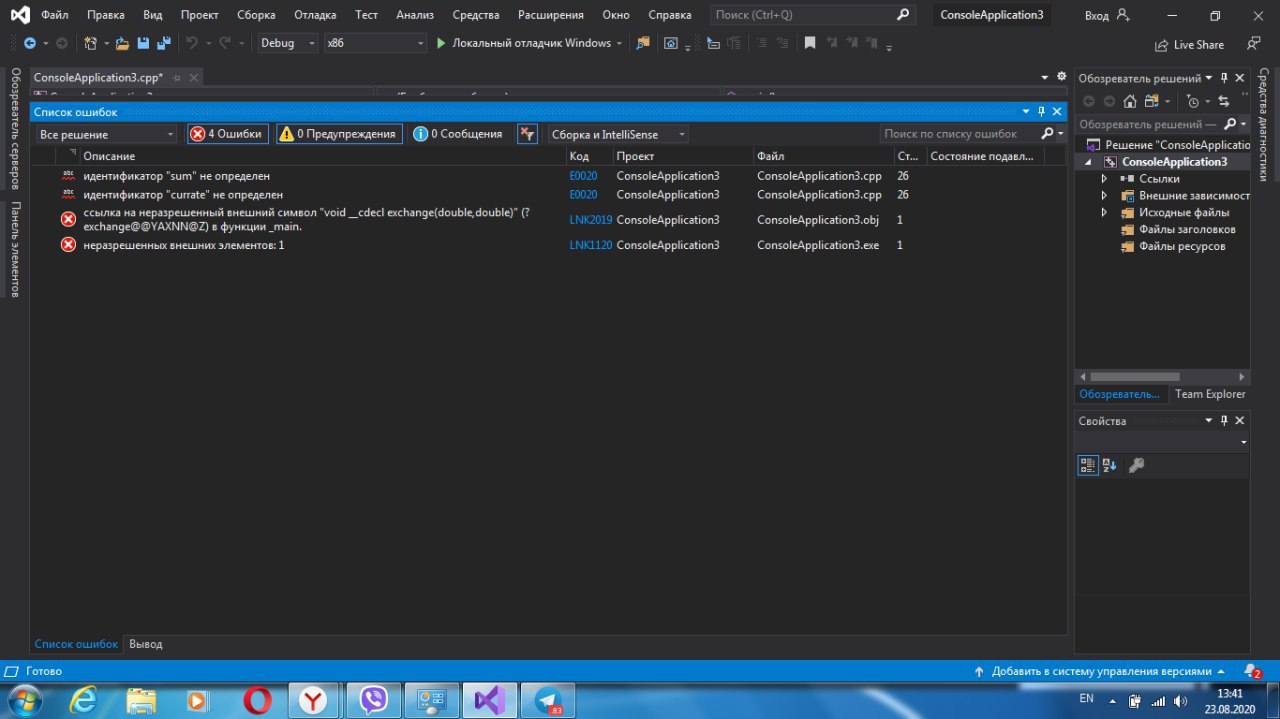Click the Categorized icon in Properties panel
This screenshot has width=1280, height=719.
[x=1088, y=465]
